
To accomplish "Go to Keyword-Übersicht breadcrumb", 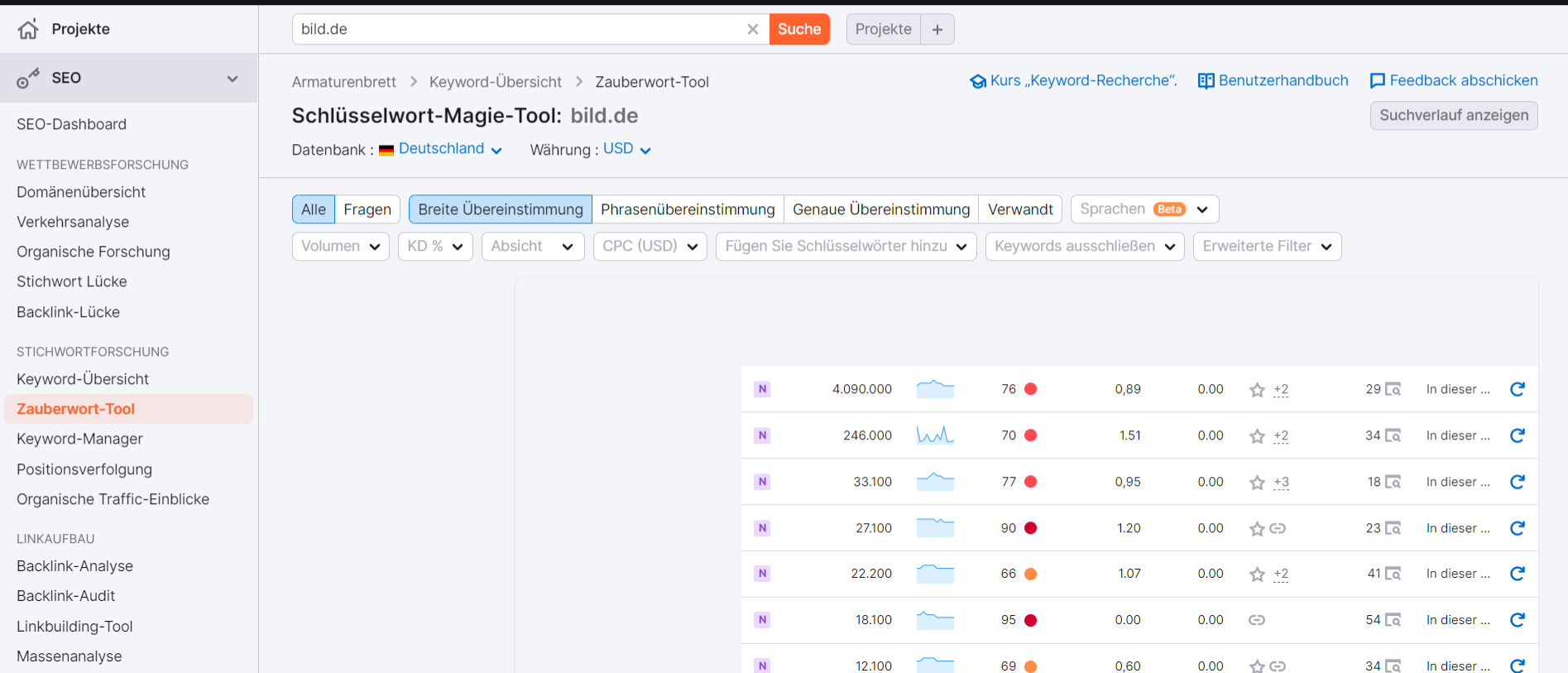I will (x=496, y=82).
